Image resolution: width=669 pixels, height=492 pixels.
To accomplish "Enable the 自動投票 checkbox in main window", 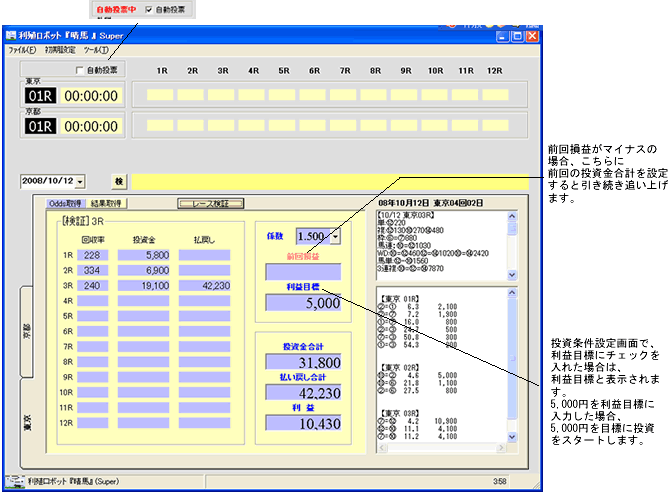I will point(80,70).
